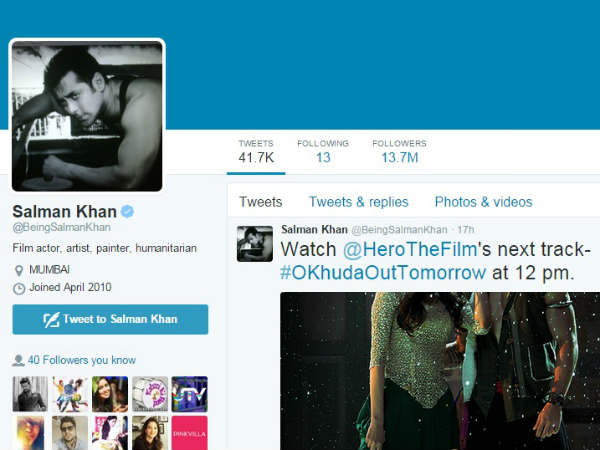Click the 17h tweet timestamp
The image size is (600, 450).
466,230
